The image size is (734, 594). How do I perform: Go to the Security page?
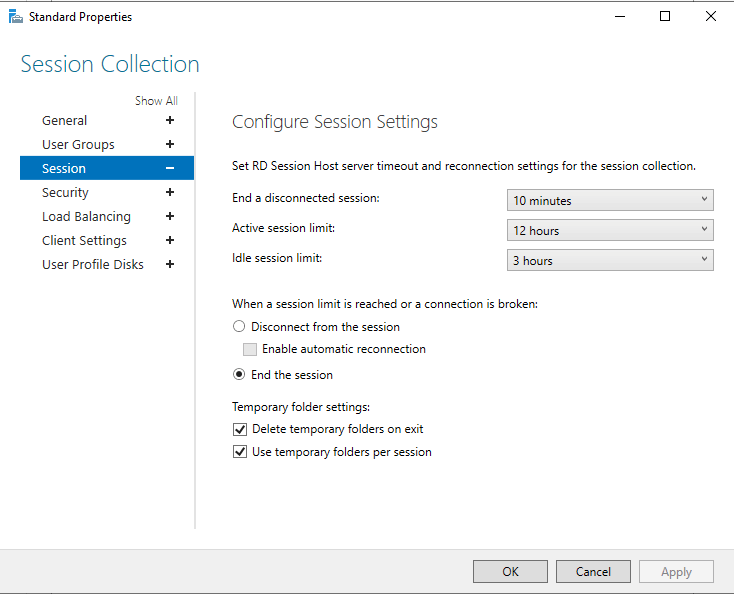(65, 192)
